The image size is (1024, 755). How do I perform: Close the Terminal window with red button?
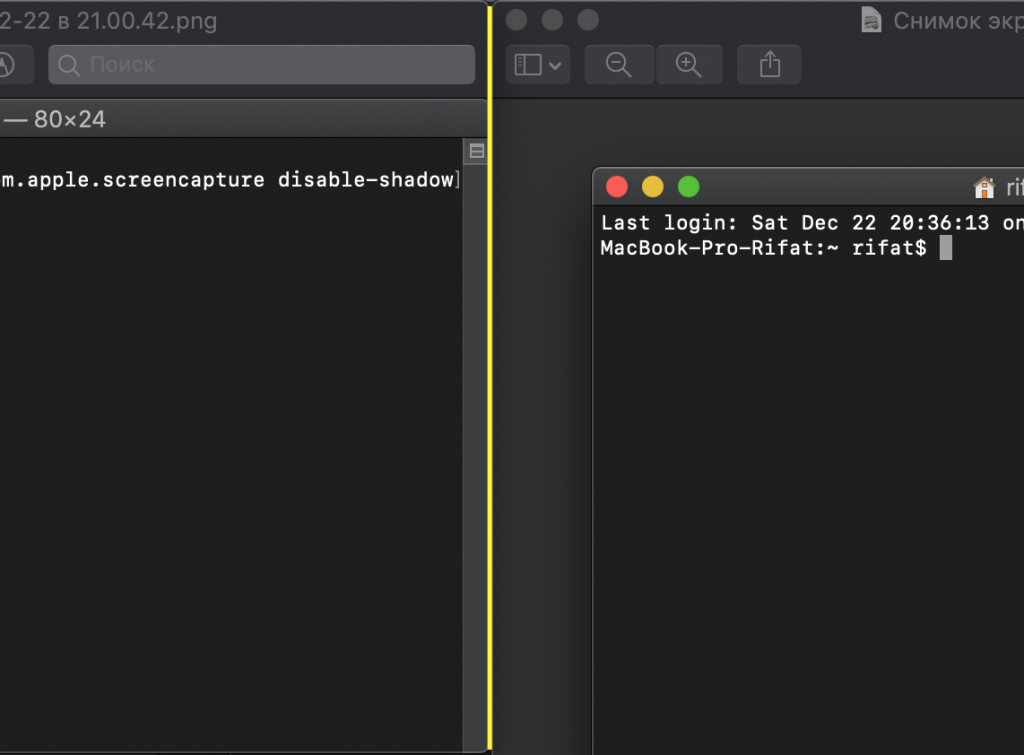(617, 187)
